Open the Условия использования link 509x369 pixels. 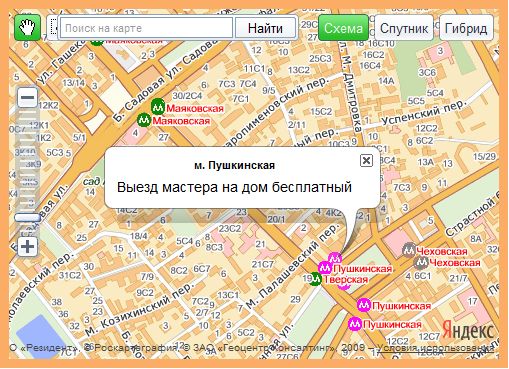click(435, 348)
